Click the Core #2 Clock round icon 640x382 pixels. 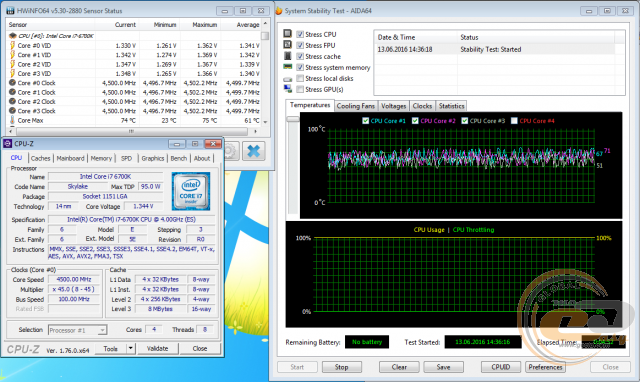(x=13, y=102)
